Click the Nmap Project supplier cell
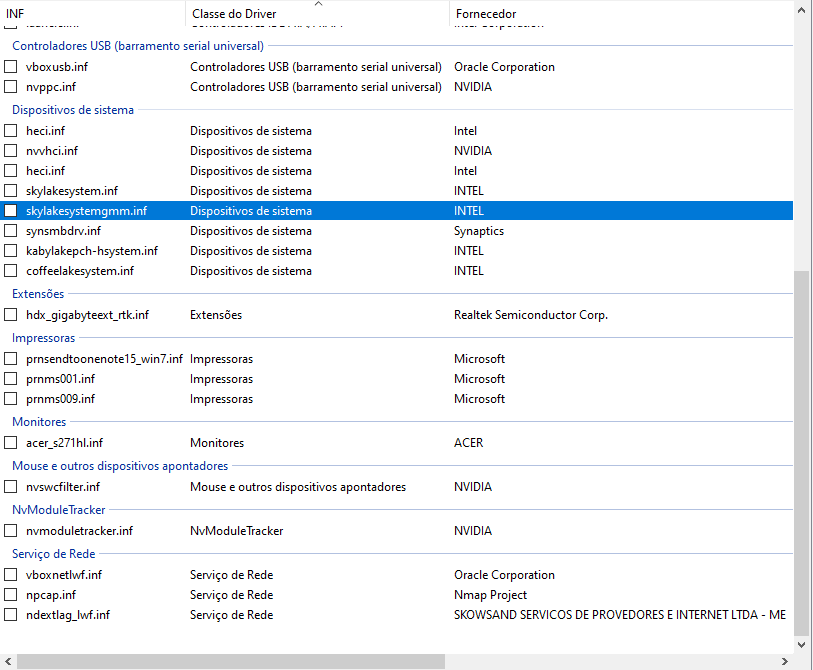This screenshot has height=670, width=813. (490, 595)
